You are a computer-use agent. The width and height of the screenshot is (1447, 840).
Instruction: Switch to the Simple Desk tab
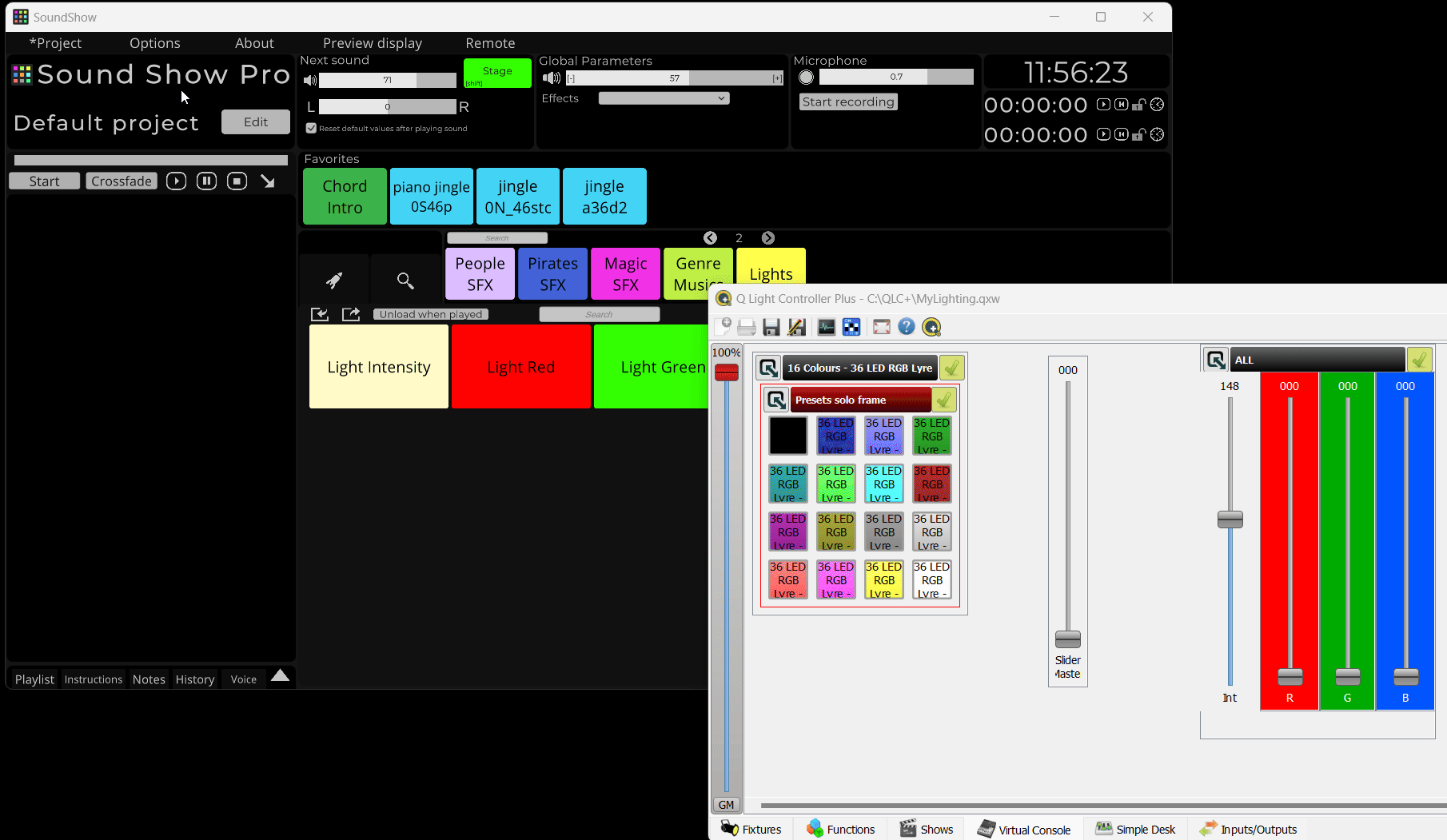pos(1135,830)
